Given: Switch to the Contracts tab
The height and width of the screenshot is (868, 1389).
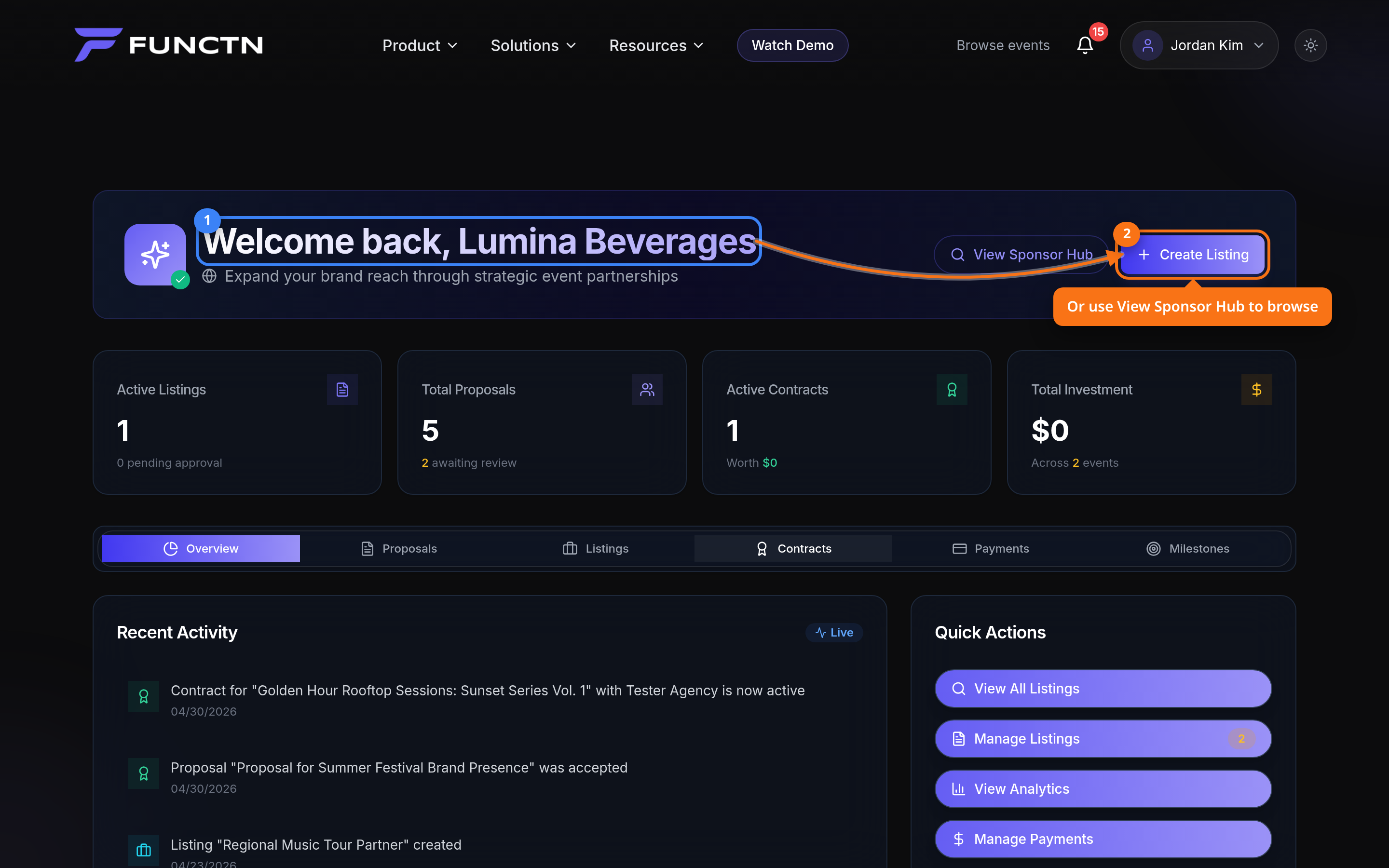Looking at the screenshot, I should tap(793, 549).
